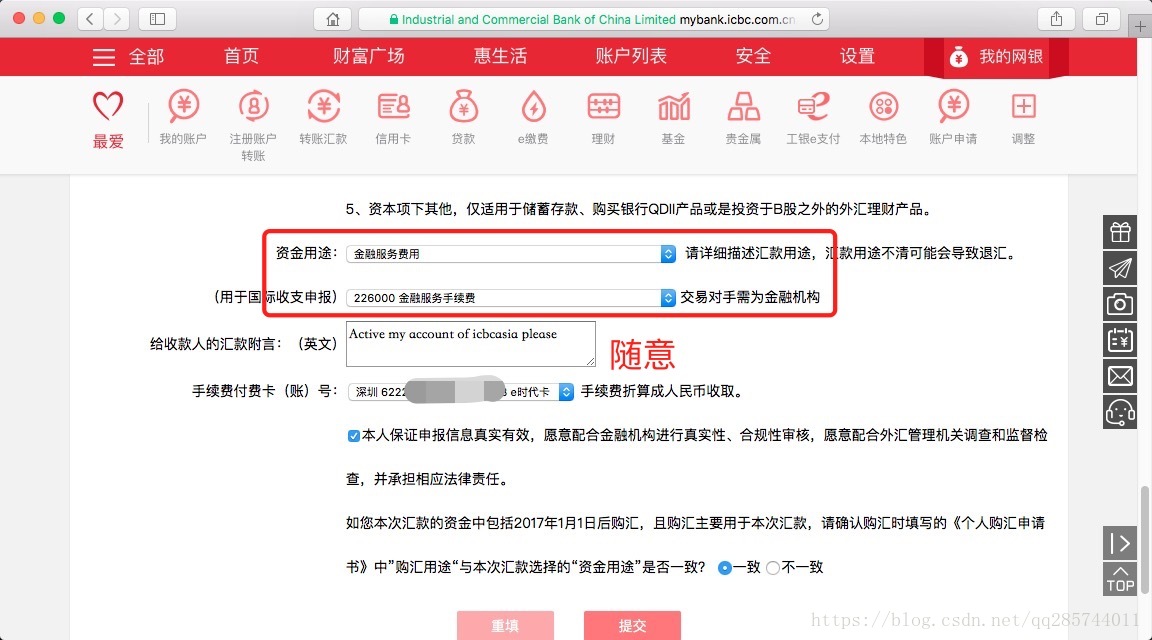Click the 调整 plus icon
This screenshot has width=1152, height=640.
click(x=1023, y=107)
